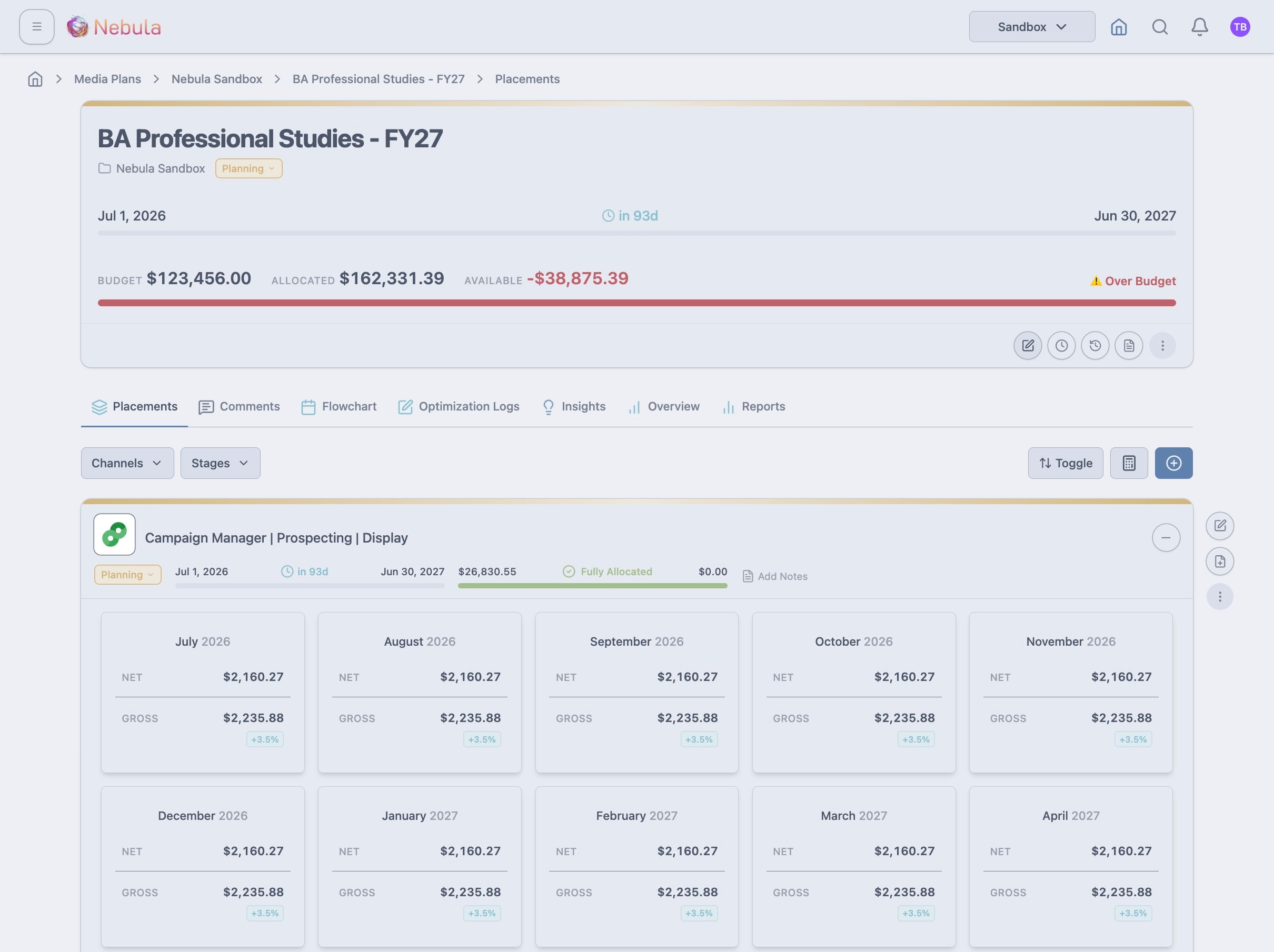
Task: Switch to the Comments tab
Action: 239,407
